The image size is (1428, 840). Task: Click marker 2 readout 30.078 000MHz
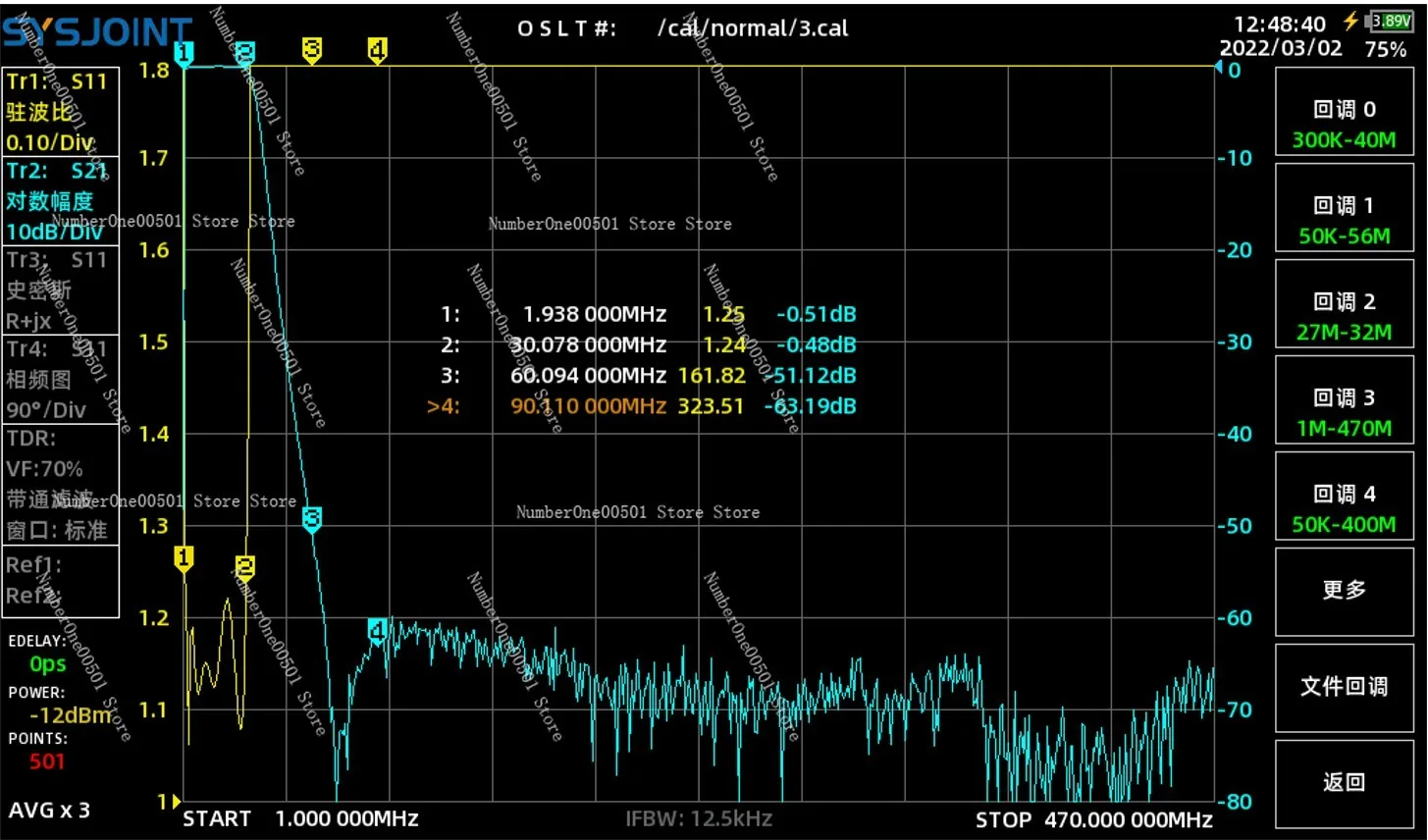(x=588, y=344)
